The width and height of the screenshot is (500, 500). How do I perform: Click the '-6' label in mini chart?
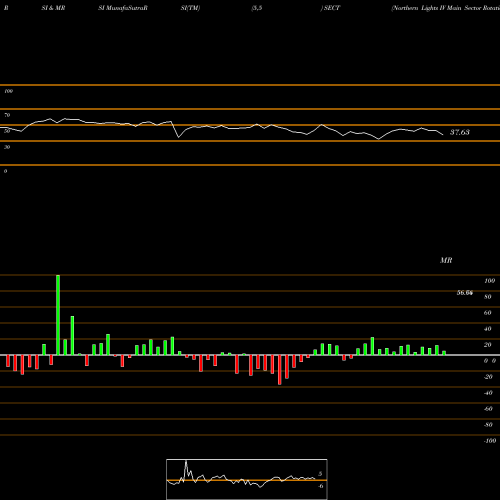(320, 486)
